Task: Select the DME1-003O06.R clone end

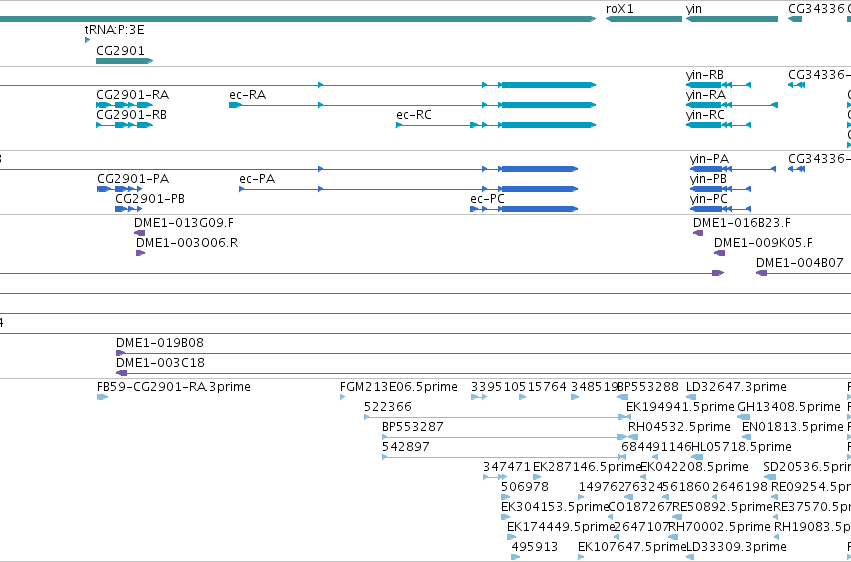Action: [x=141, y=253]
